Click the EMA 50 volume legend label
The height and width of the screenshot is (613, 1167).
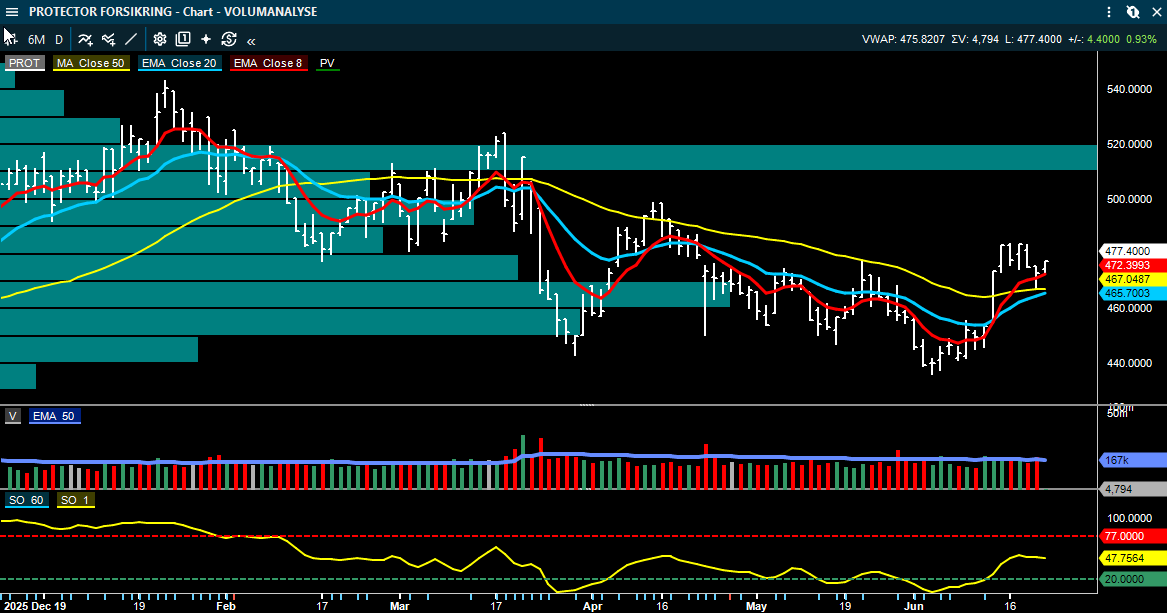pos(54,416)
